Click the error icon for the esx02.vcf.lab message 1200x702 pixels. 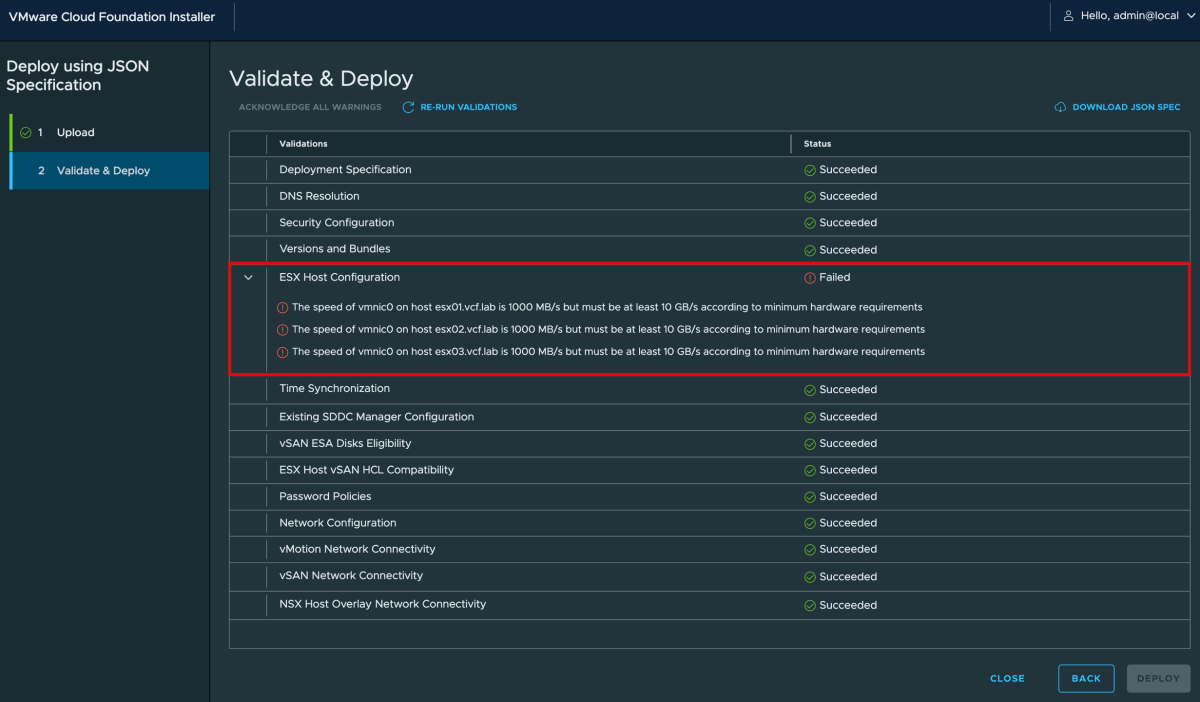[283, 330]
